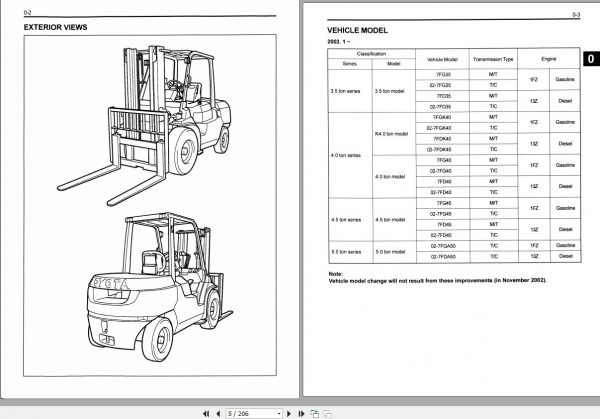Image resolution: width=600 pixels, height=419 pixels.
Task: Go to the previous page
Action: (218, 414)
